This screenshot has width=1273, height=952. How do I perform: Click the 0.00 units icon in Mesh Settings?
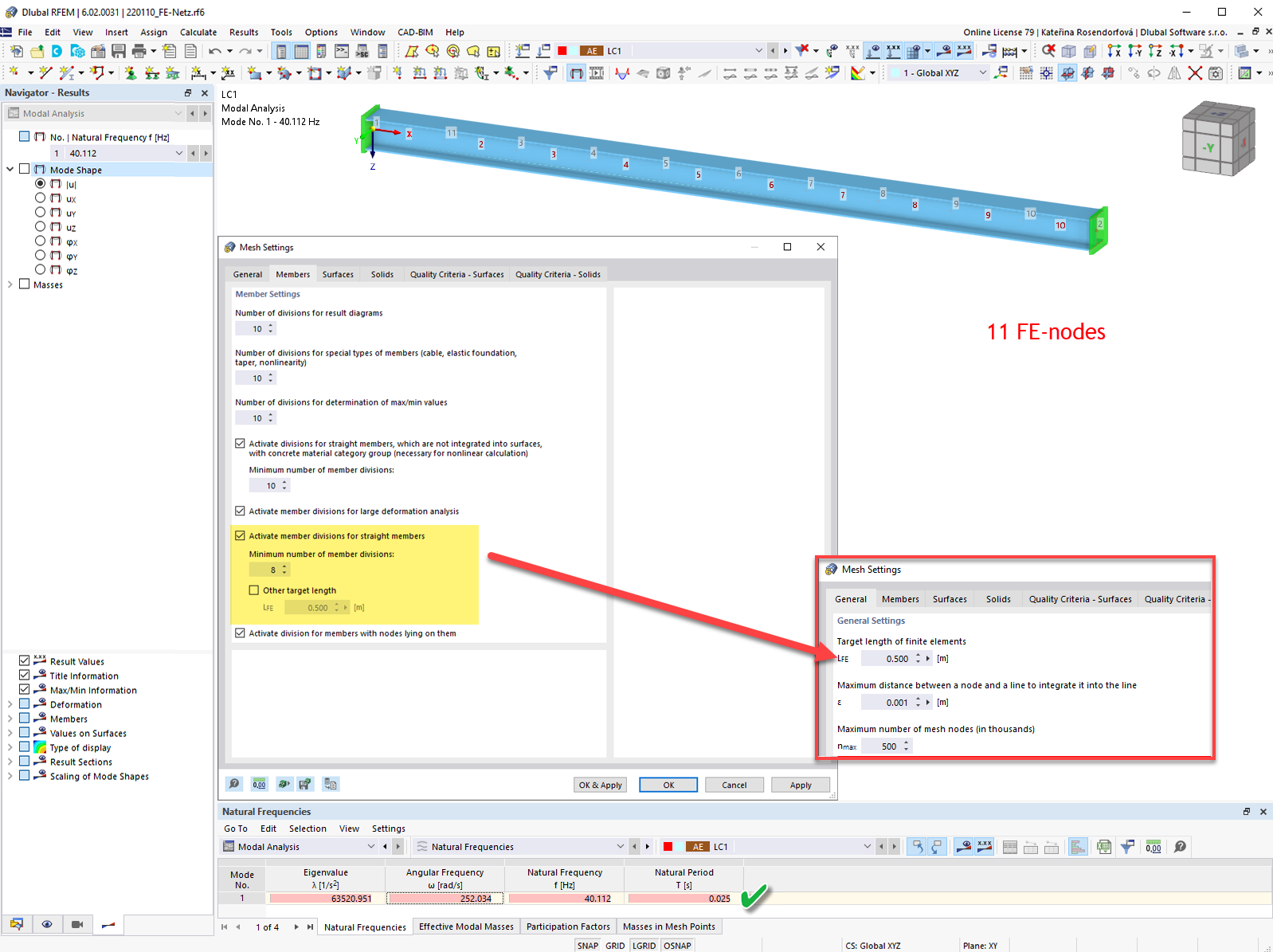tap(259, 784)
